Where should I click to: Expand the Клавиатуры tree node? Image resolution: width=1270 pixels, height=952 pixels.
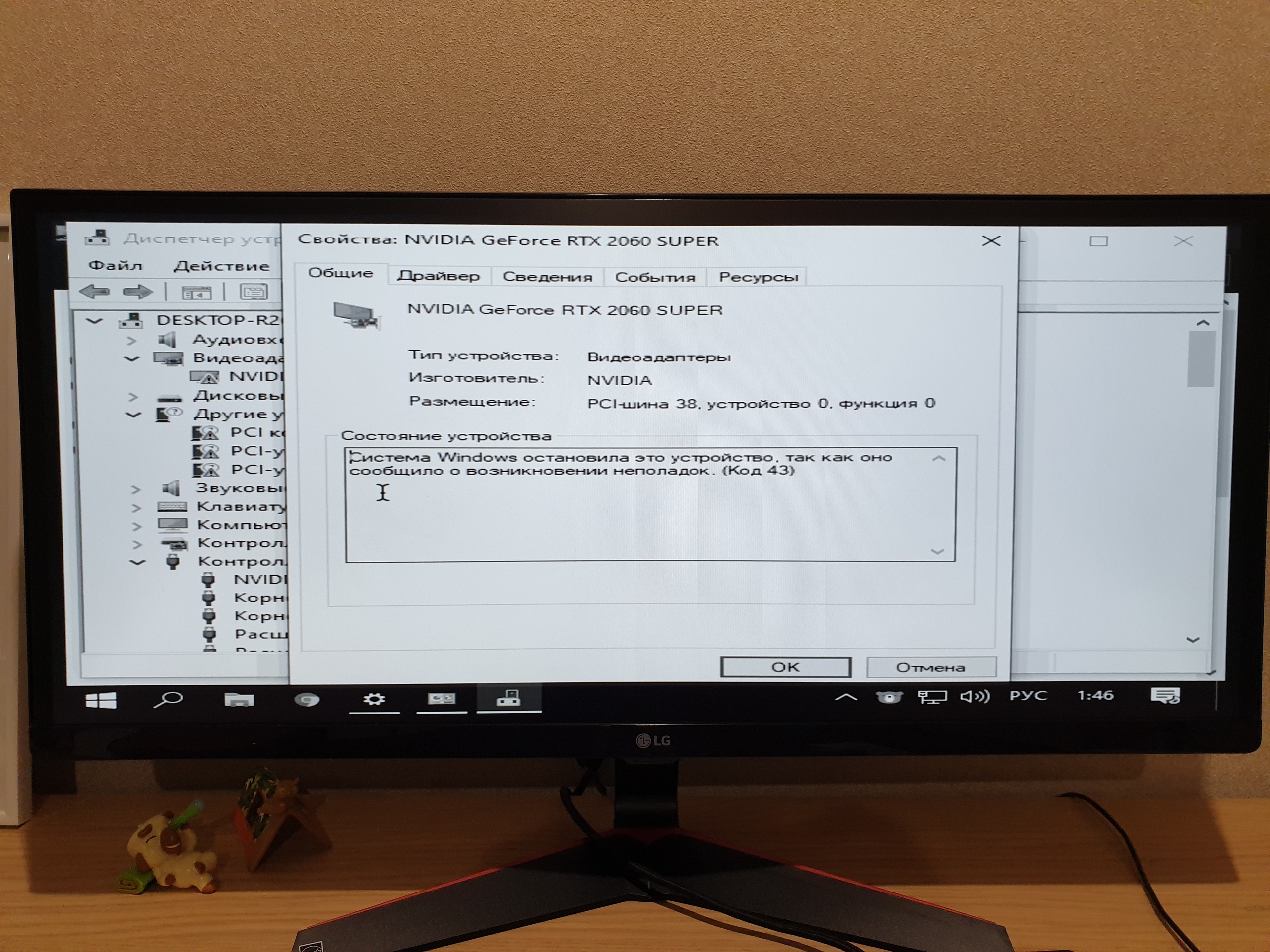pos(136,507)
